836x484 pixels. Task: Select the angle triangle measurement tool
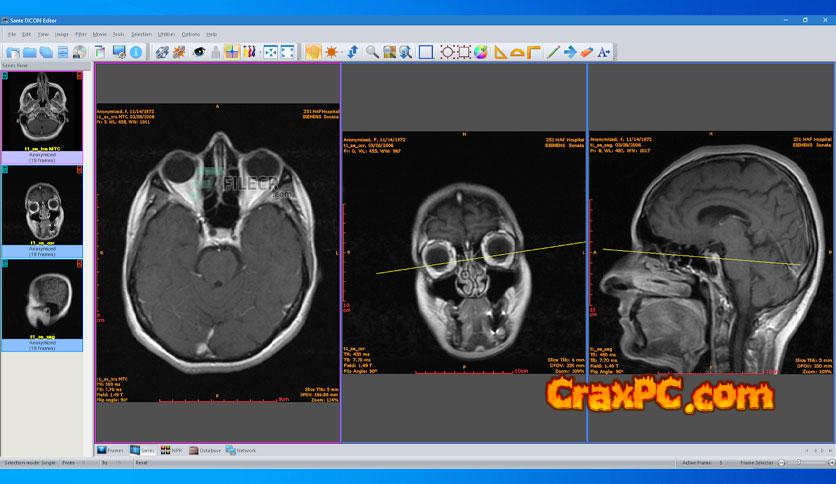(500, 51)
